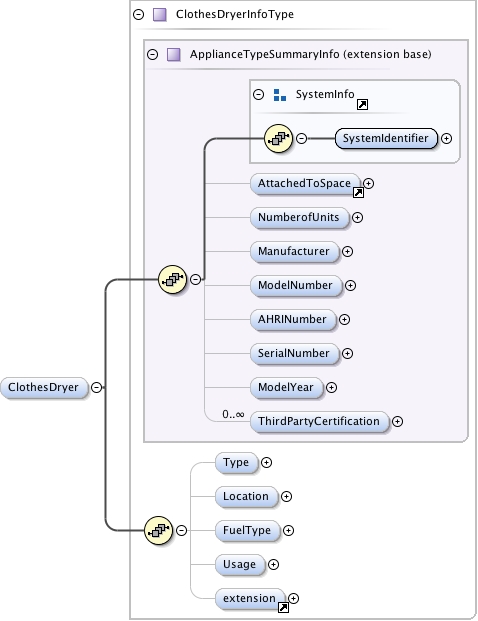Image resolution: width=478 pixels, height=621 pixels.
Task: Select the ApplianceTypeSummaryInfo sequence compositor icon
Action: tap(172, 280)
